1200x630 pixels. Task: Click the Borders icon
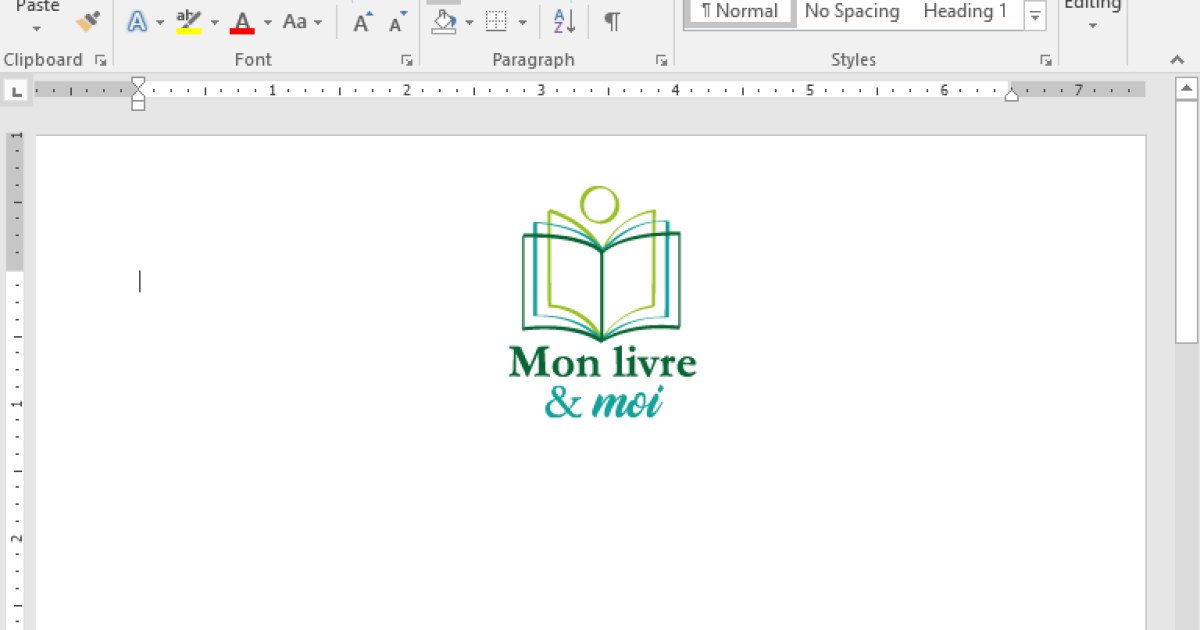[497, 21]
